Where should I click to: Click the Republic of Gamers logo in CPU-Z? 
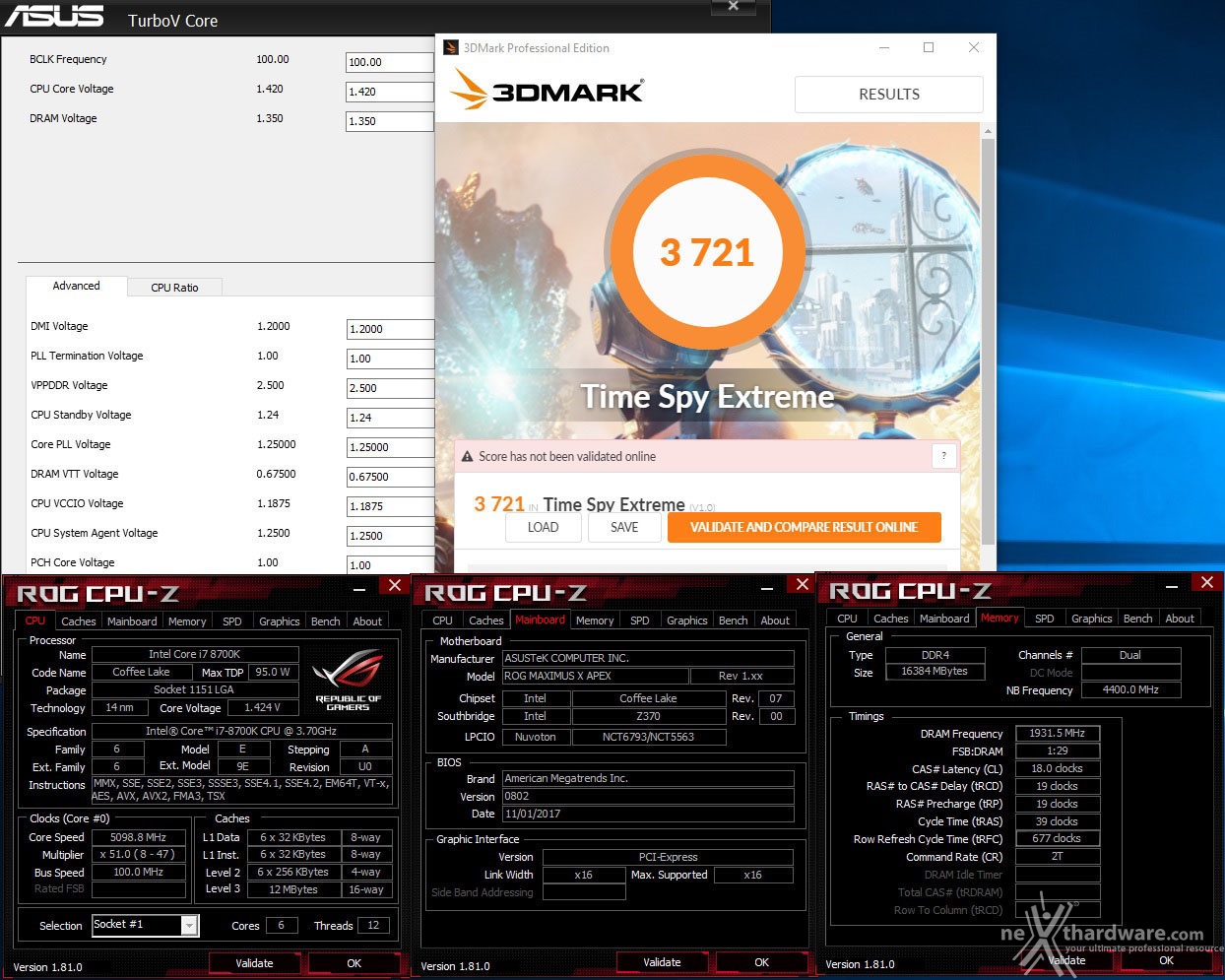pyautogui.click(x=348, y=680)
